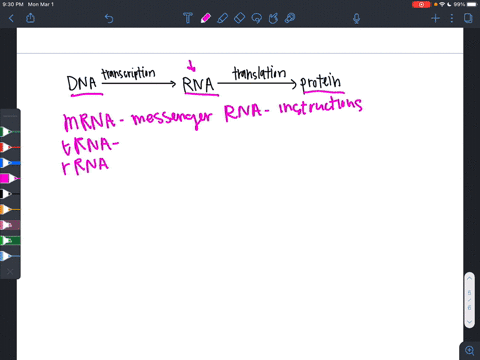Tap the handwritten rRNA label
480x360 pixels.
[x=85, y=167]
